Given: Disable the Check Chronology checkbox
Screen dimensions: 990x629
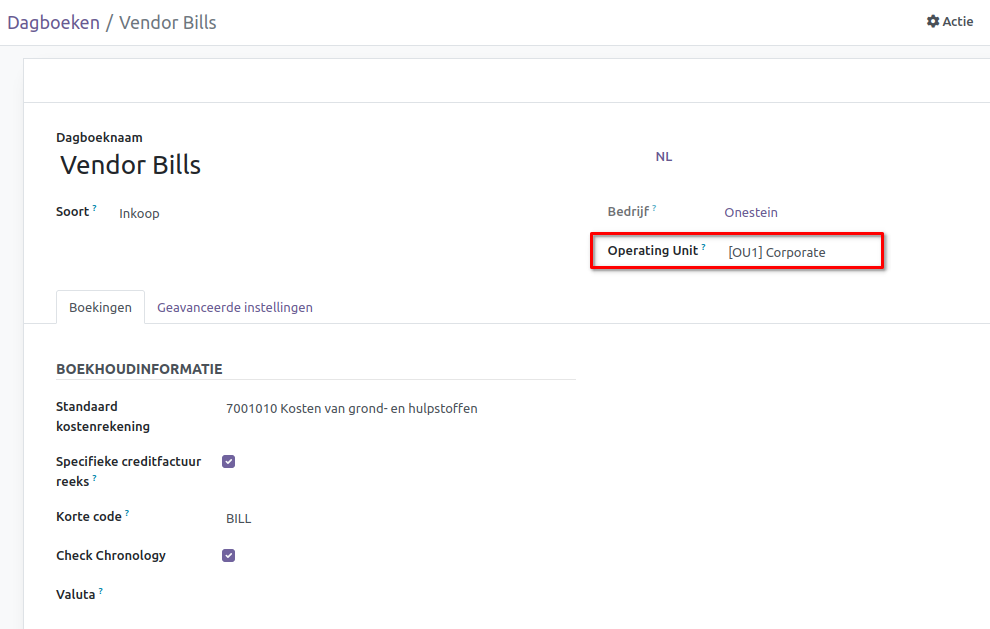Looking at the screenshot, I should click(228, 556).
